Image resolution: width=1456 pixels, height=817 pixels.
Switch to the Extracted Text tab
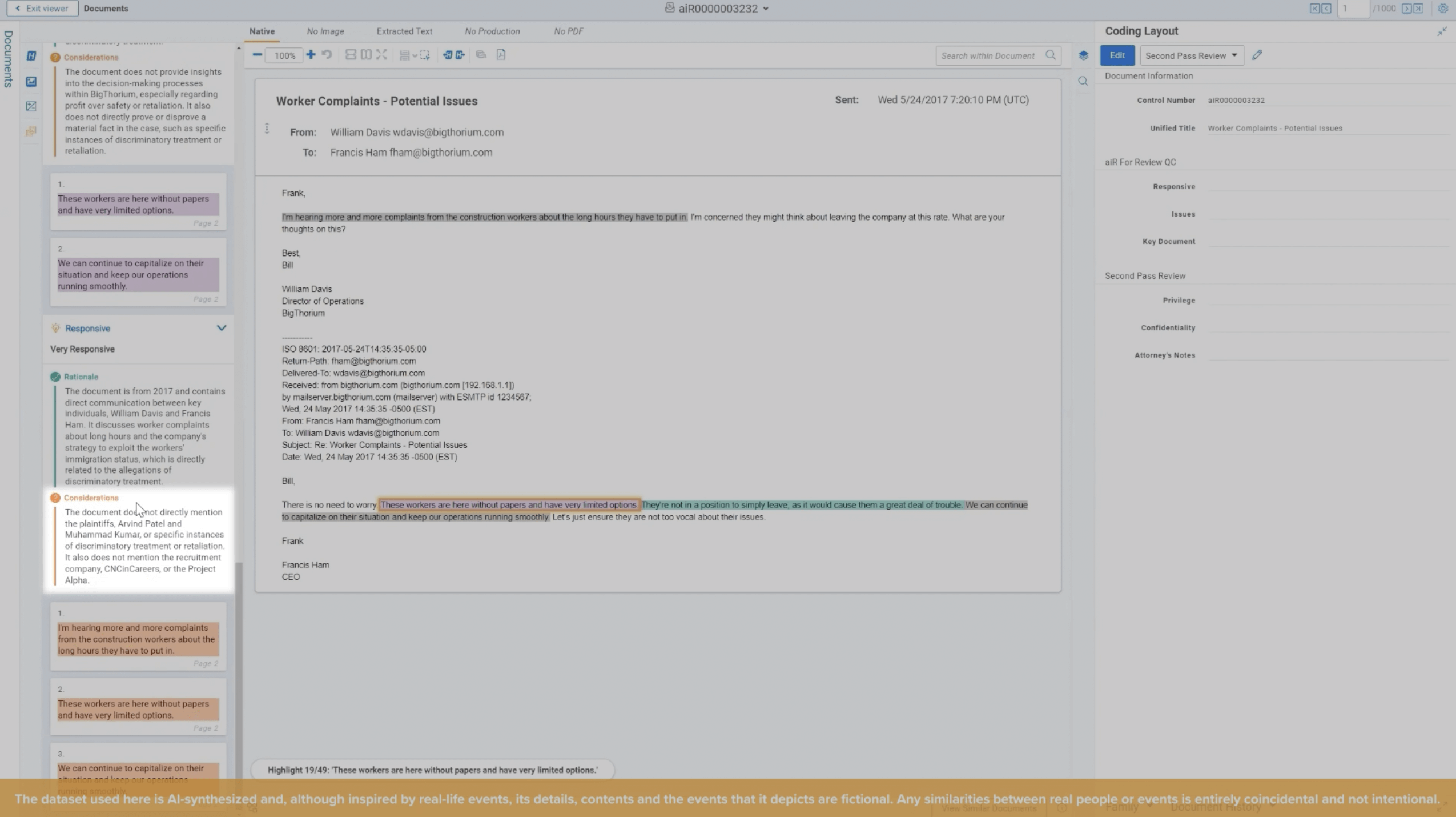click(x=404, y=31)
